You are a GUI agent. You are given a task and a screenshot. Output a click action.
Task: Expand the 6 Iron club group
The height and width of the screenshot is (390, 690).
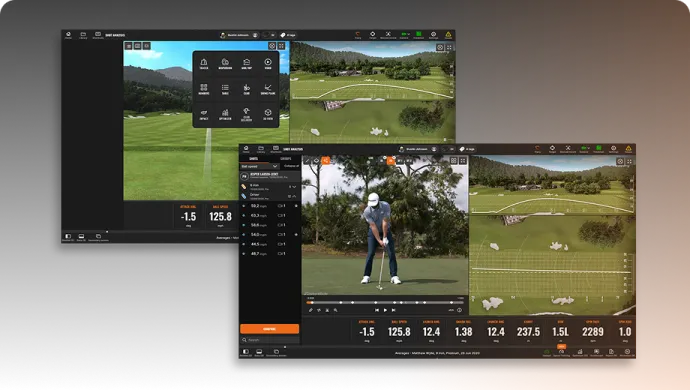[x=294, y=187]
